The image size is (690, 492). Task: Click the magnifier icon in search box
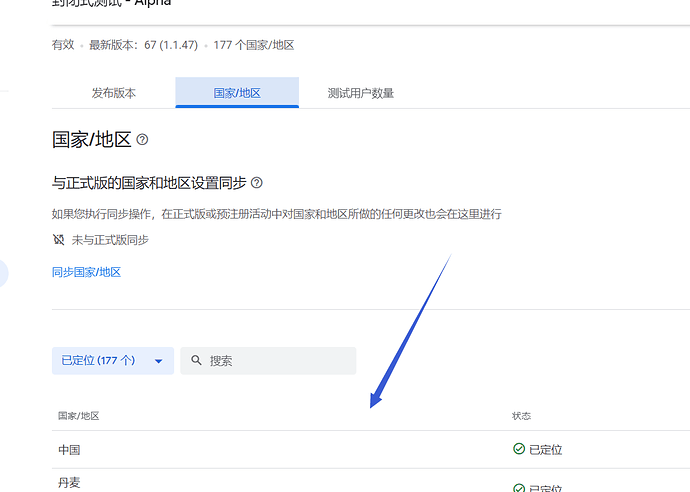196,360
